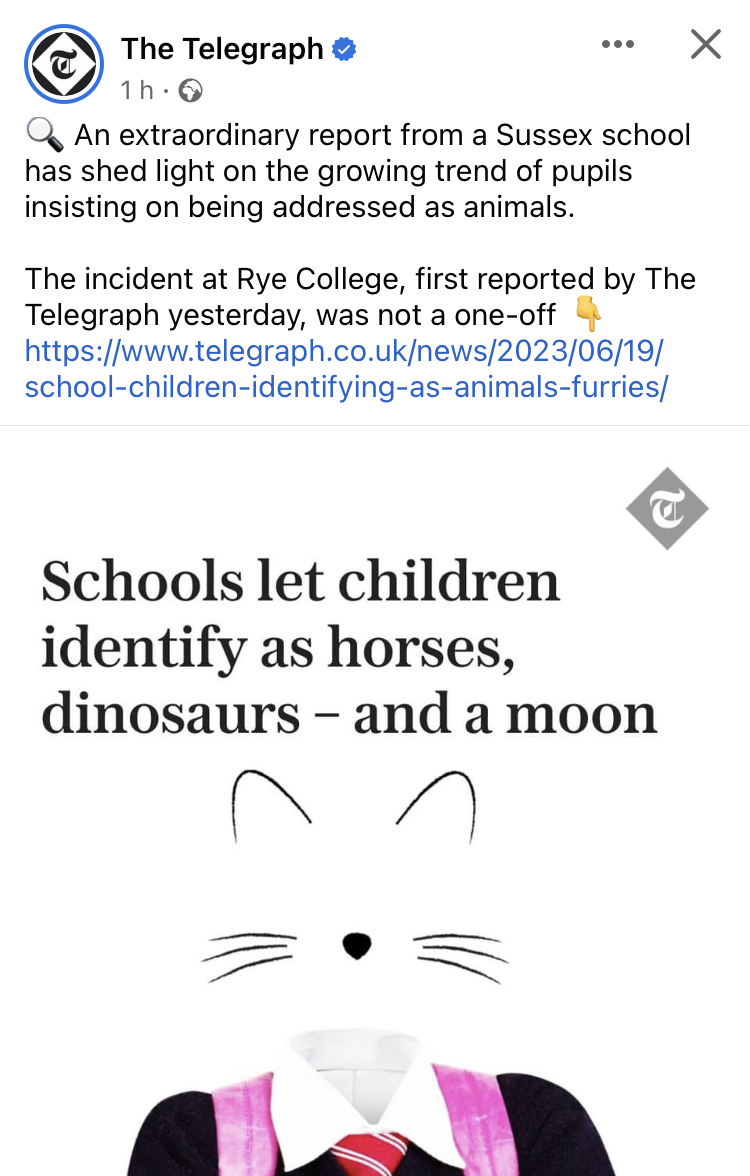This screenshot has width=750, height=1176.
Task: Click the pointing-down hand emoji
Action: [589, 315]
